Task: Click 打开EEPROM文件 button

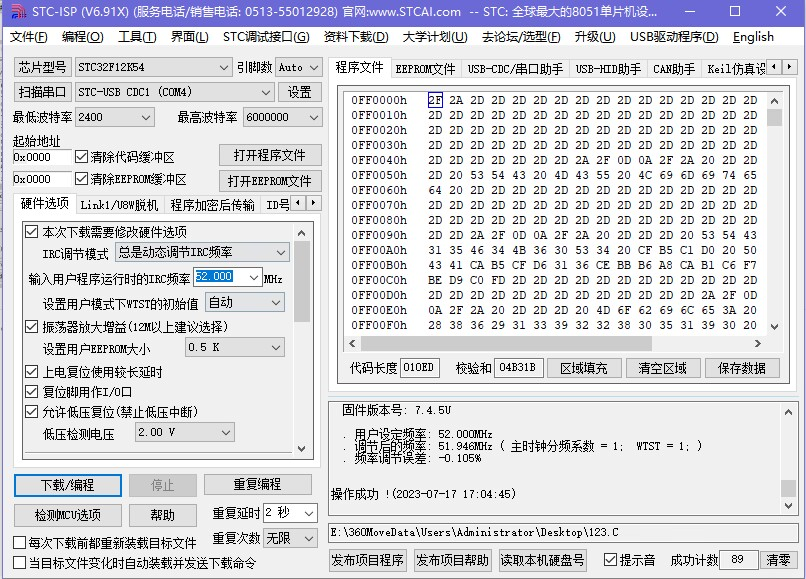Action: click(270, 181)
